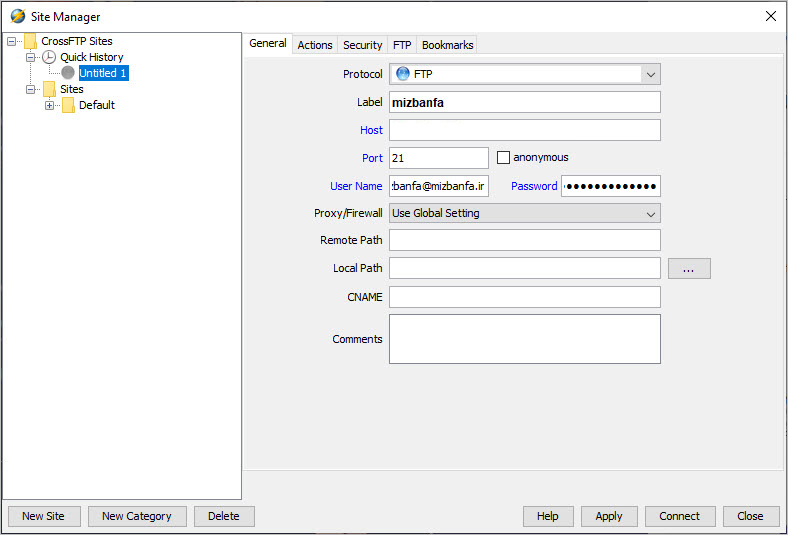
Task: Click the User Name input field
Action: tap(439, 186)
